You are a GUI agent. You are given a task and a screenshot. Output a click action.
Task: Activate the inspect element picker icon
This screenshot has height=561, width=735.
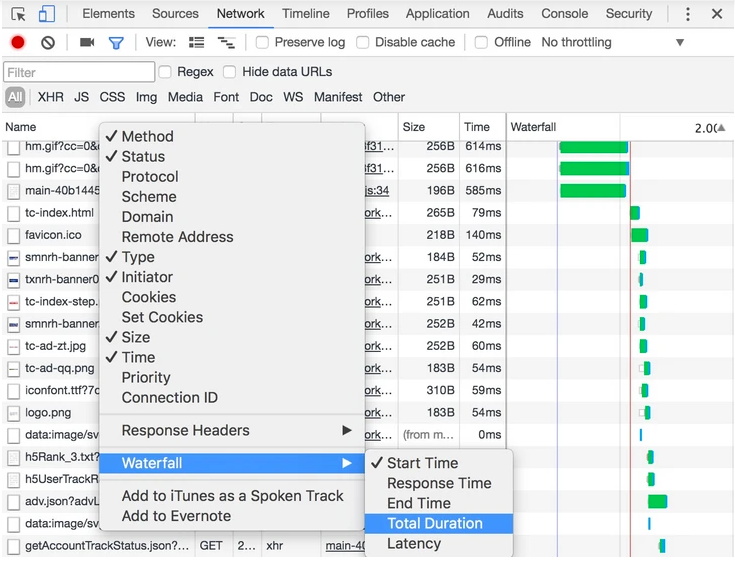coord(18,14)
